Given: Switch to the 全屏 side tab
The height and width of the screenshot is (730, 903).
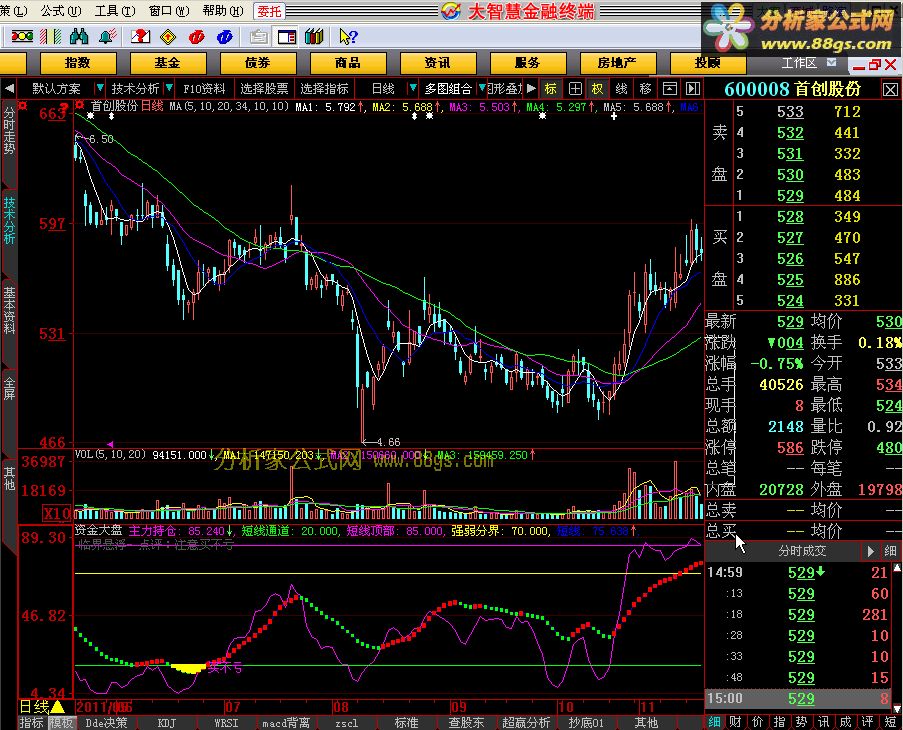Looking at the screenshot, I should click(x=9, y=389).
